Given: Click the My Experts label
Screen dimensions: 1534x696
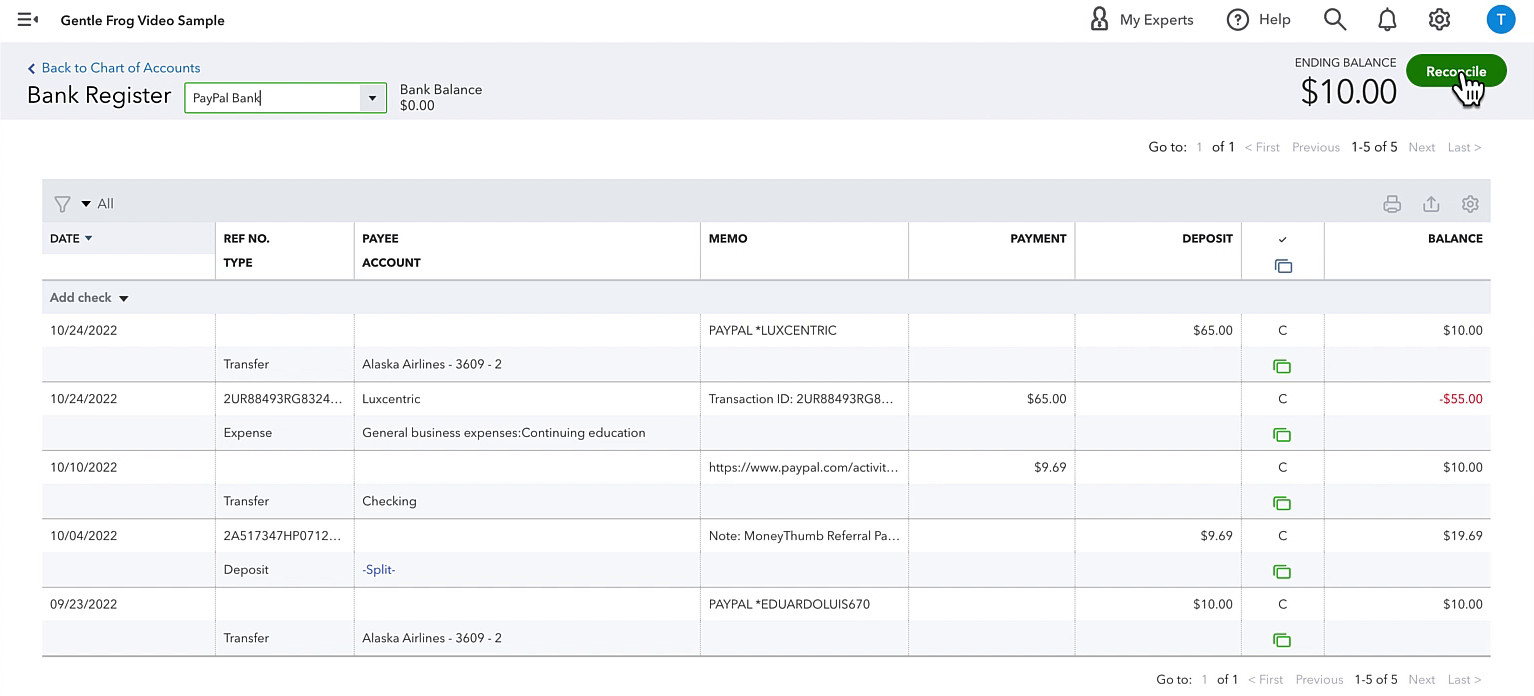Looking at the screenshot, I should pos(1157,20).
